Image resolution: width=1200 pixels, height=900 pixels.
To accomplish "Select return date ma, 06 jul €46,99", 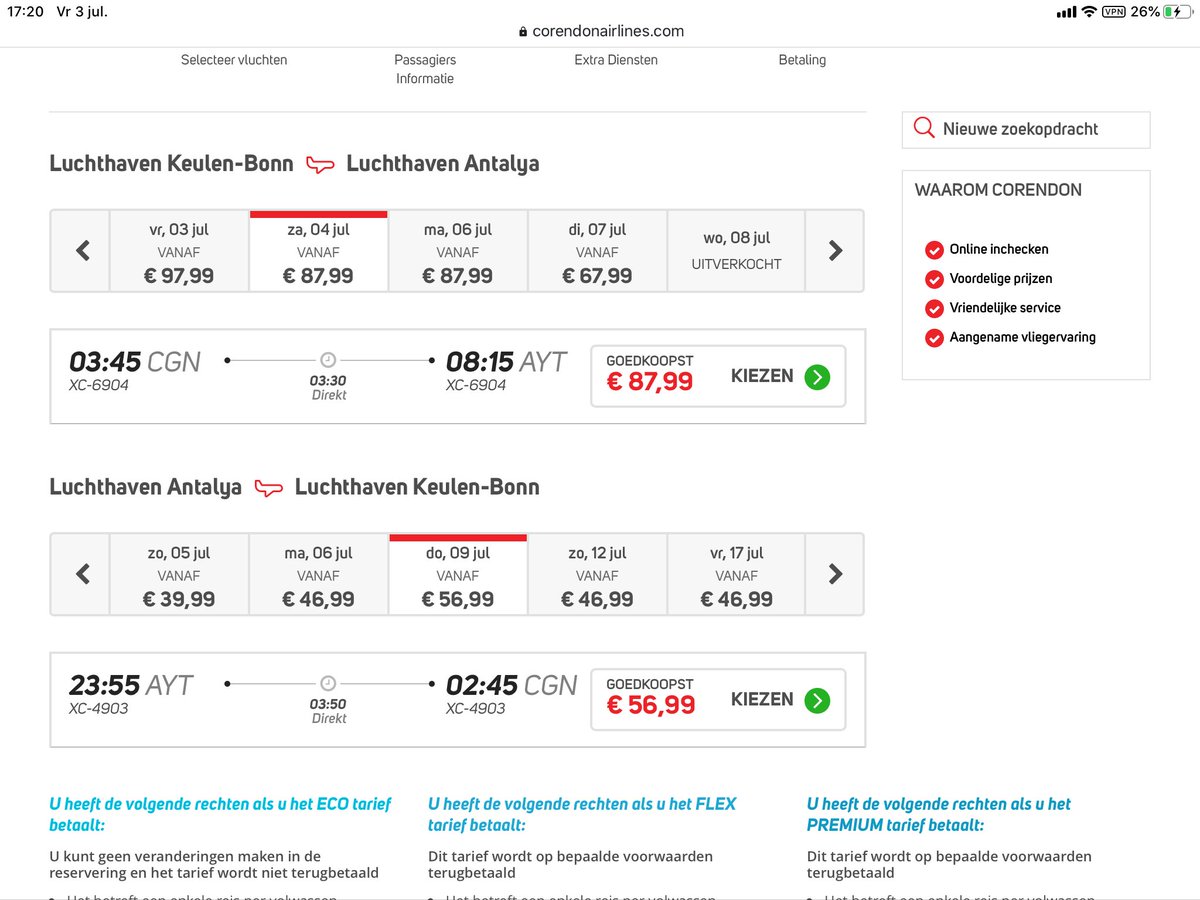I will point(318,574).
